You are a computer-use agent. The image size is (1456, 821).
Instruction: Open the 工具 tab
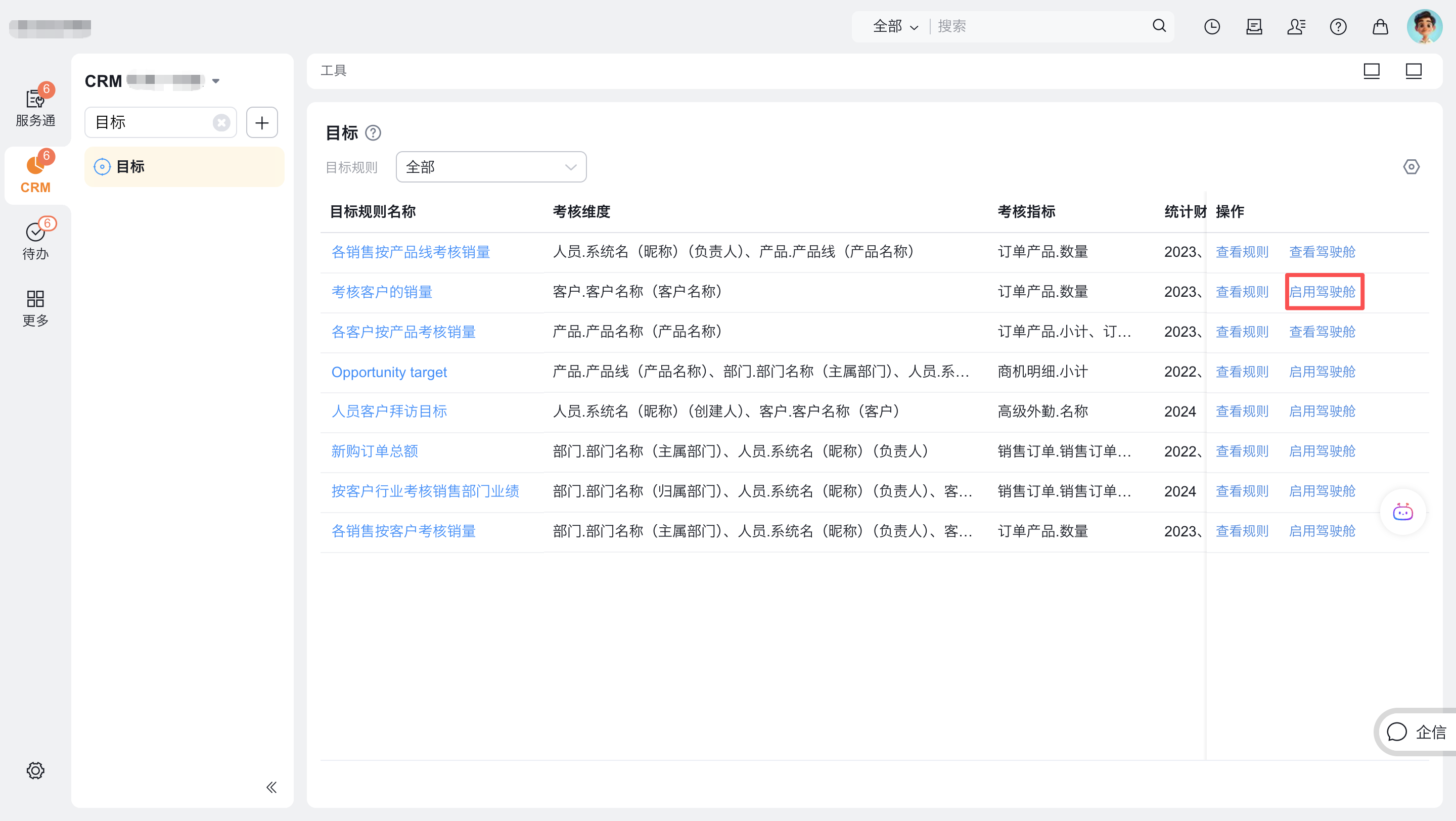pos(333,70)
